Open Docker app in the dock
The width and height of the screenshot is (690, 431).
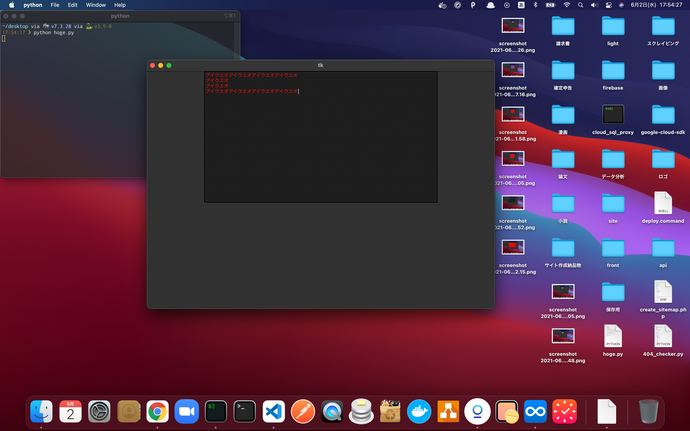419,411
